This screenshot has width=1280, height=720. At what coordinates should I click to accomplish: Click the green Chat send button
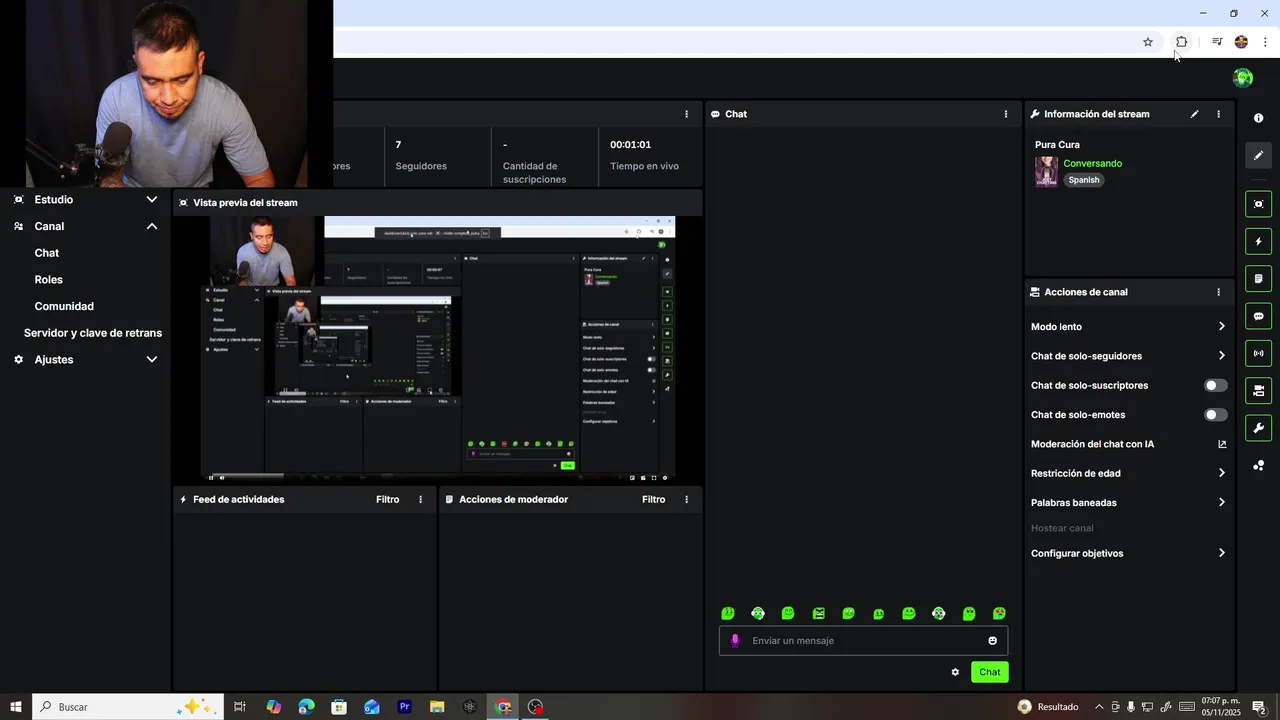click(x=989, y=672)
